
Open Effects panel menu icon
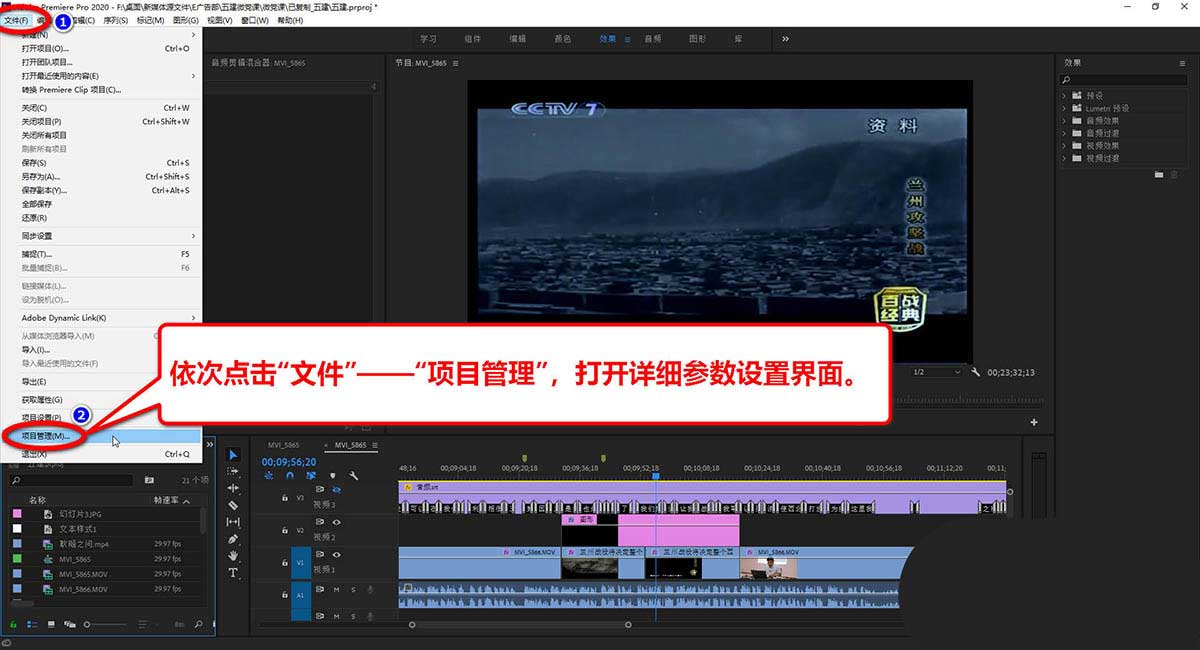[x=1182, y=62]
